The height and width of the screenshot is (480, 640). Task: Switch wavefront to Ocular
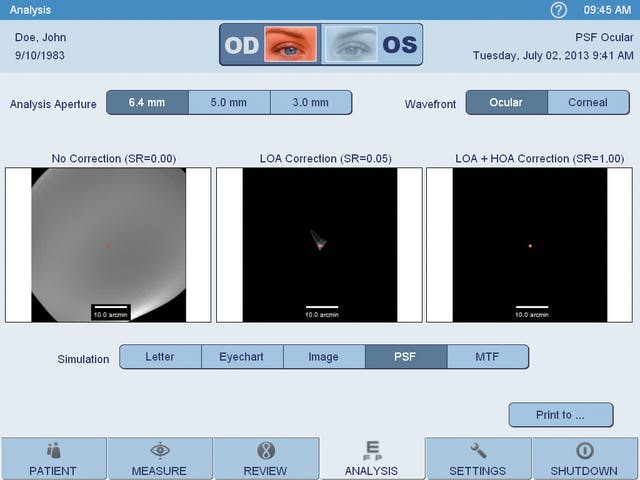[506, 103]
